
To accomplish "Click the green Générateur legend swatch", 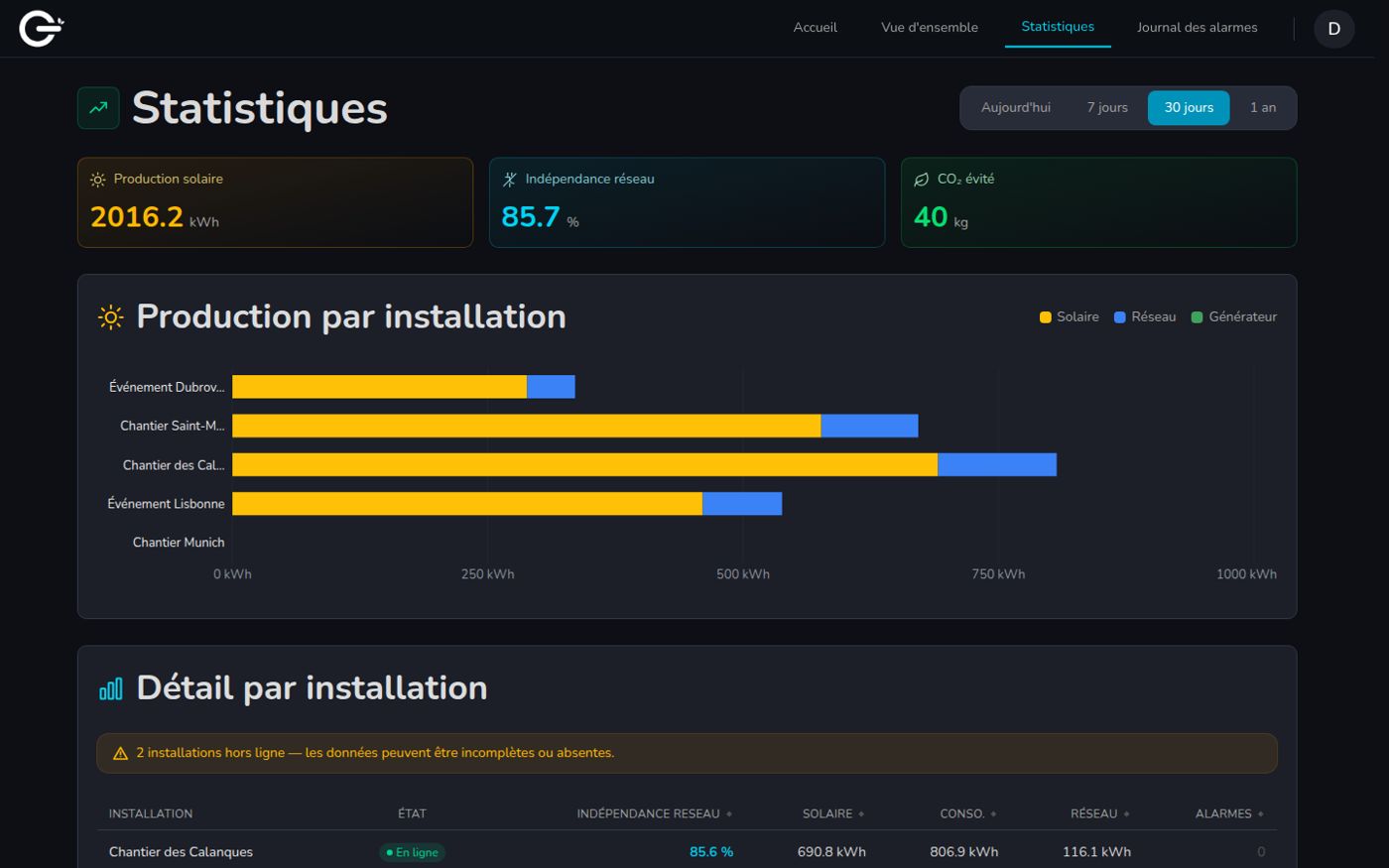I will coord(1197,317).
